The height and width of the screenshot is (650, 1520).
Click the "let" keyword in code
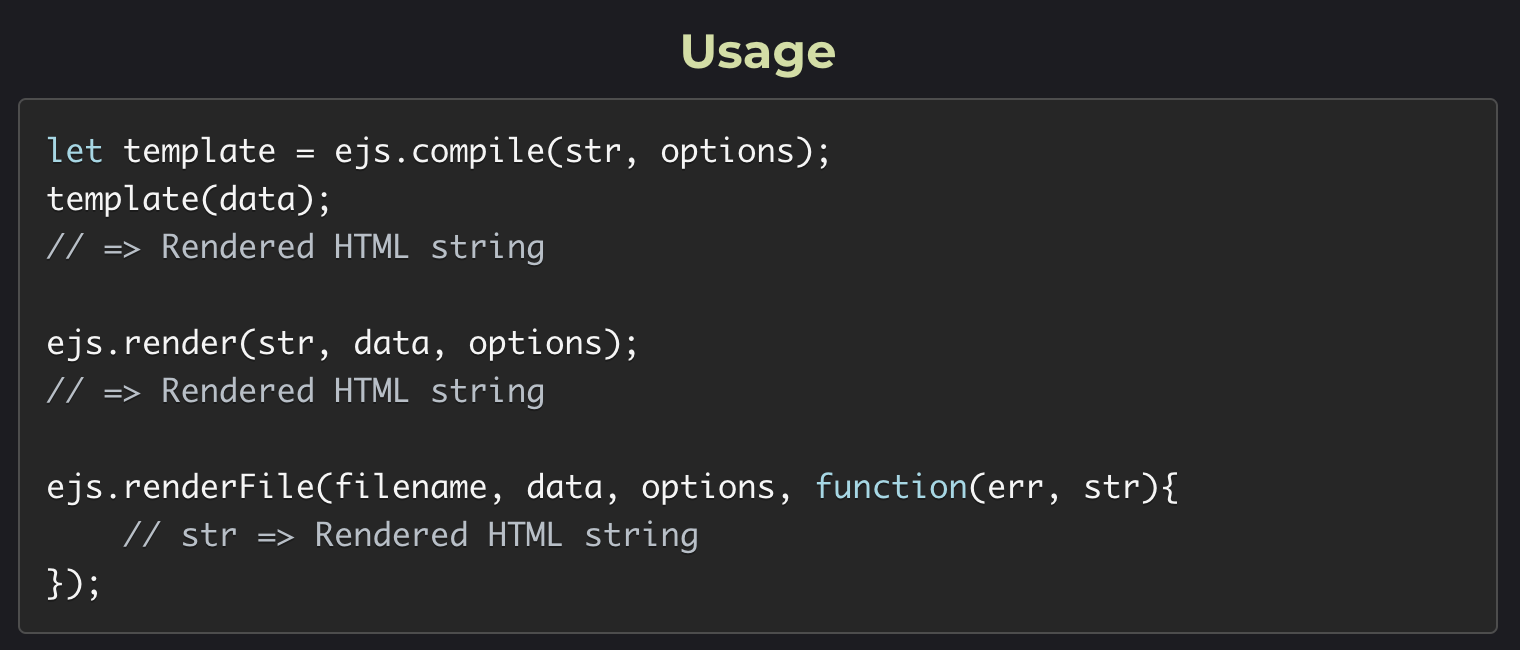point(75,151)
